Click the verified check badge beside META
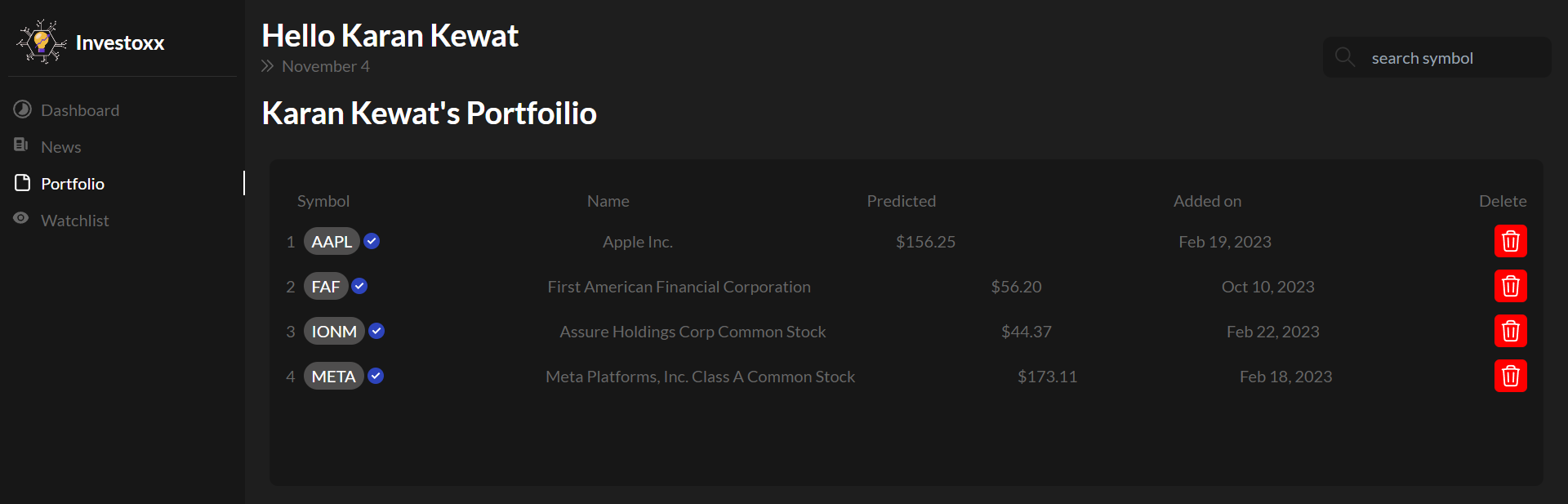 click(376, 376)
